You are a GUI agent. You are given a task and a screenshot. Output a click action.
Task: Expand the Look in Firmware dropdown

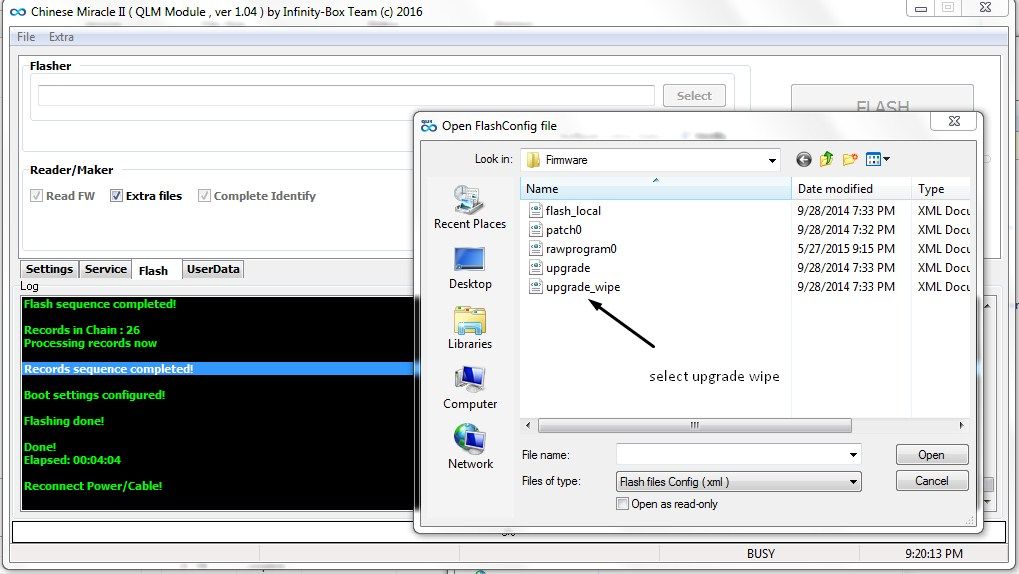[772, 160]
